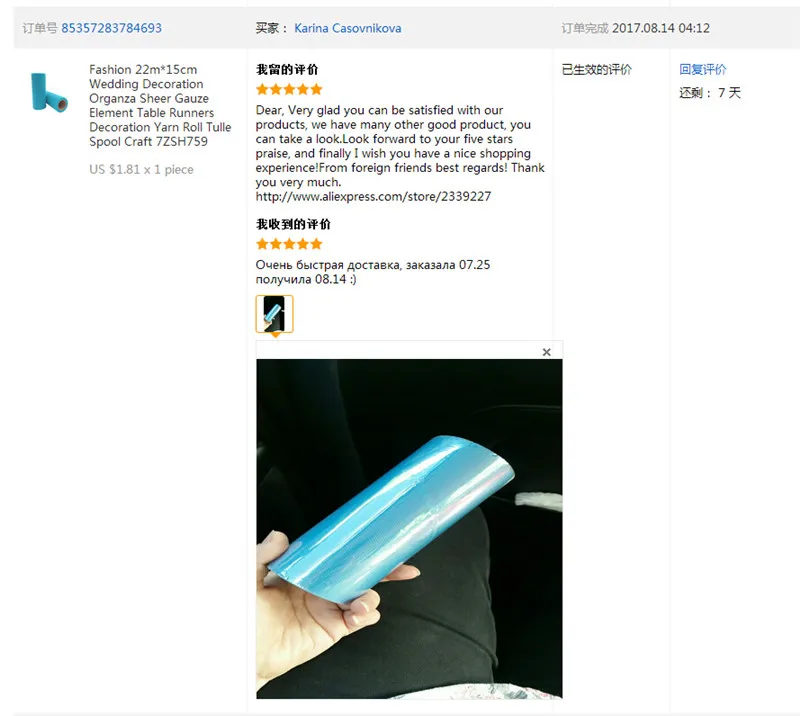Open the blue tulle roll product image
This screenshot has height=716, width=800.
48,92
